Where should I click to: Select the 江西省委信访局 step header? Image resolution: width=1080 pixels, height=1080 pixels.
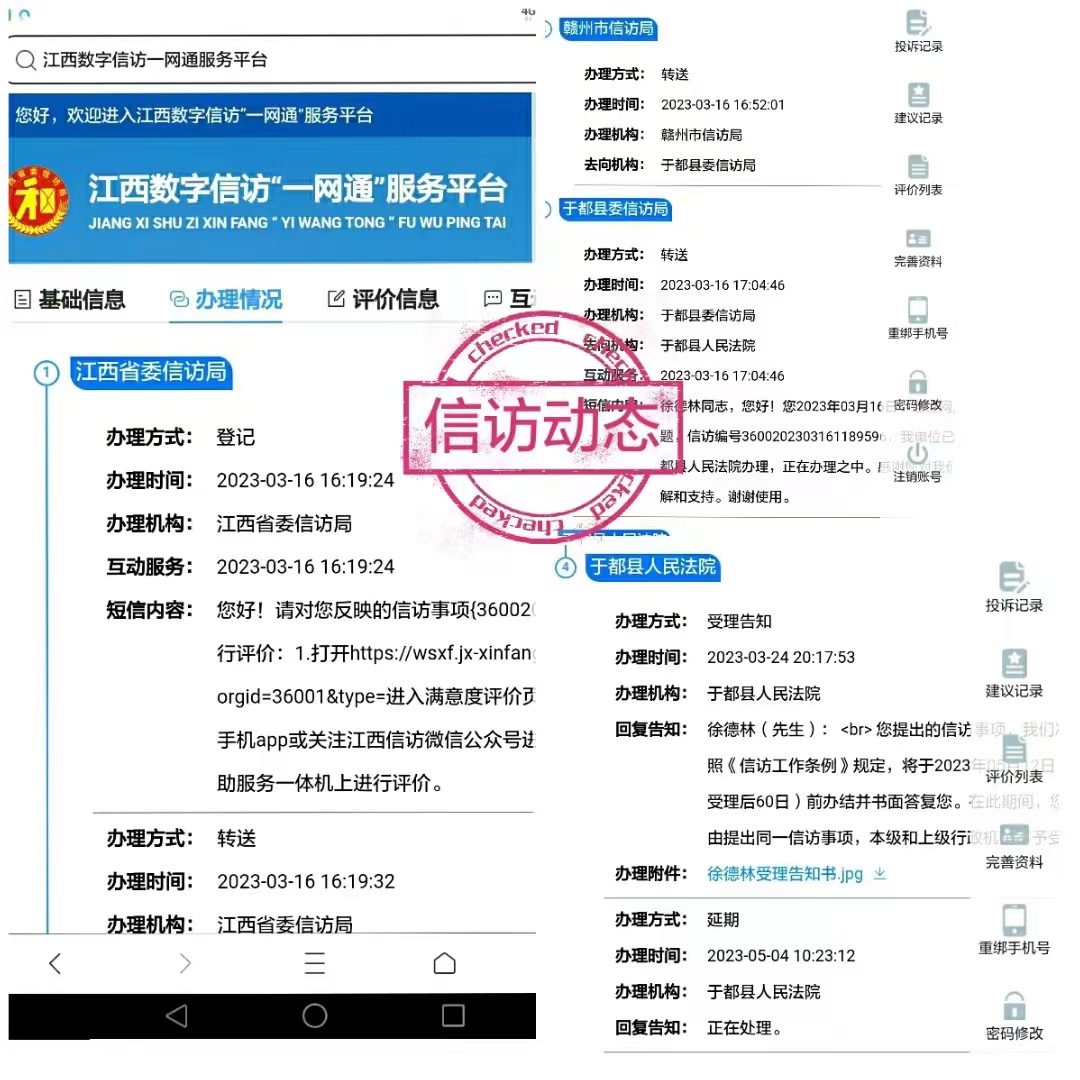[x=152, y=372]
